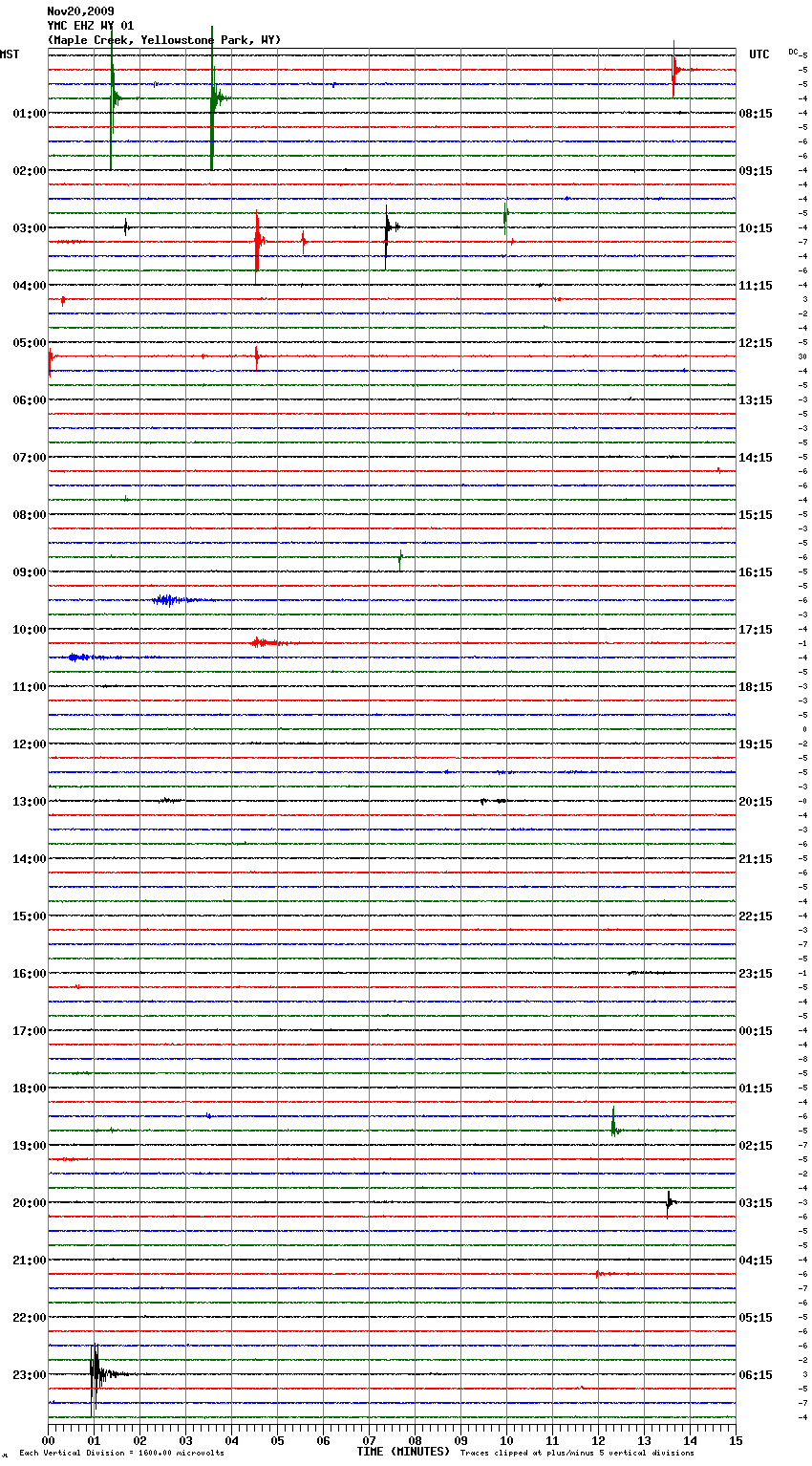Click minute tick label 14 on x-axis
812x1466 pixels.
point(690,1440)
